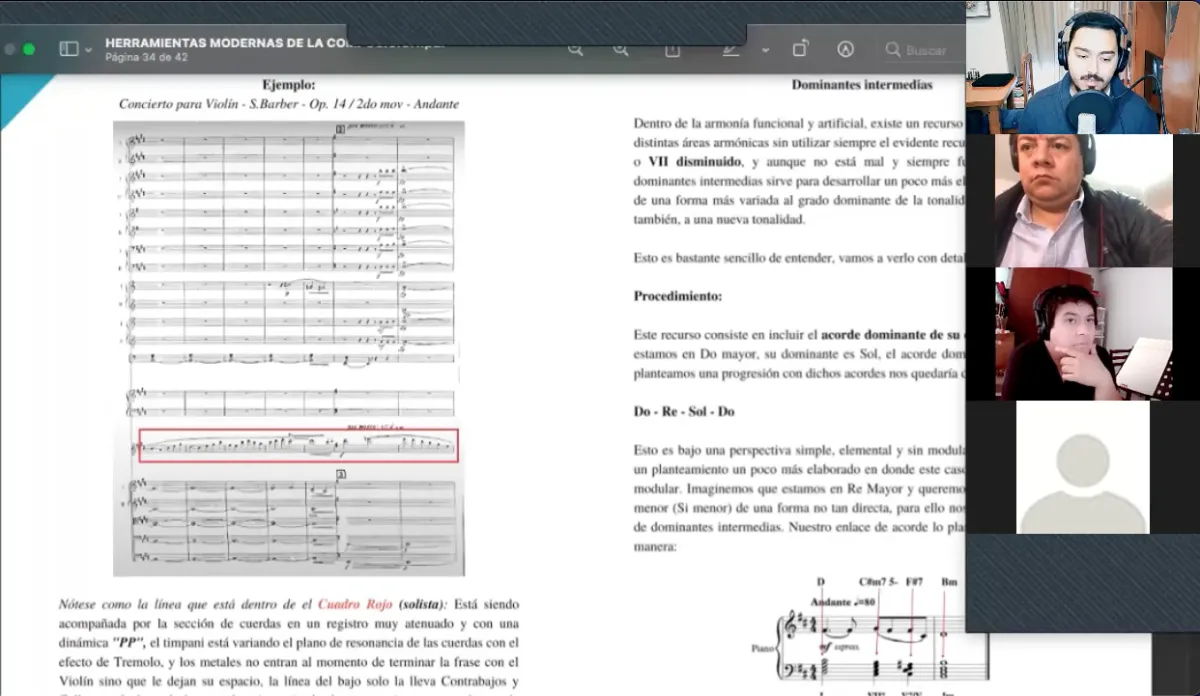Click the 'Do - Re - Sol - Do' text

(x=684, y=411)
